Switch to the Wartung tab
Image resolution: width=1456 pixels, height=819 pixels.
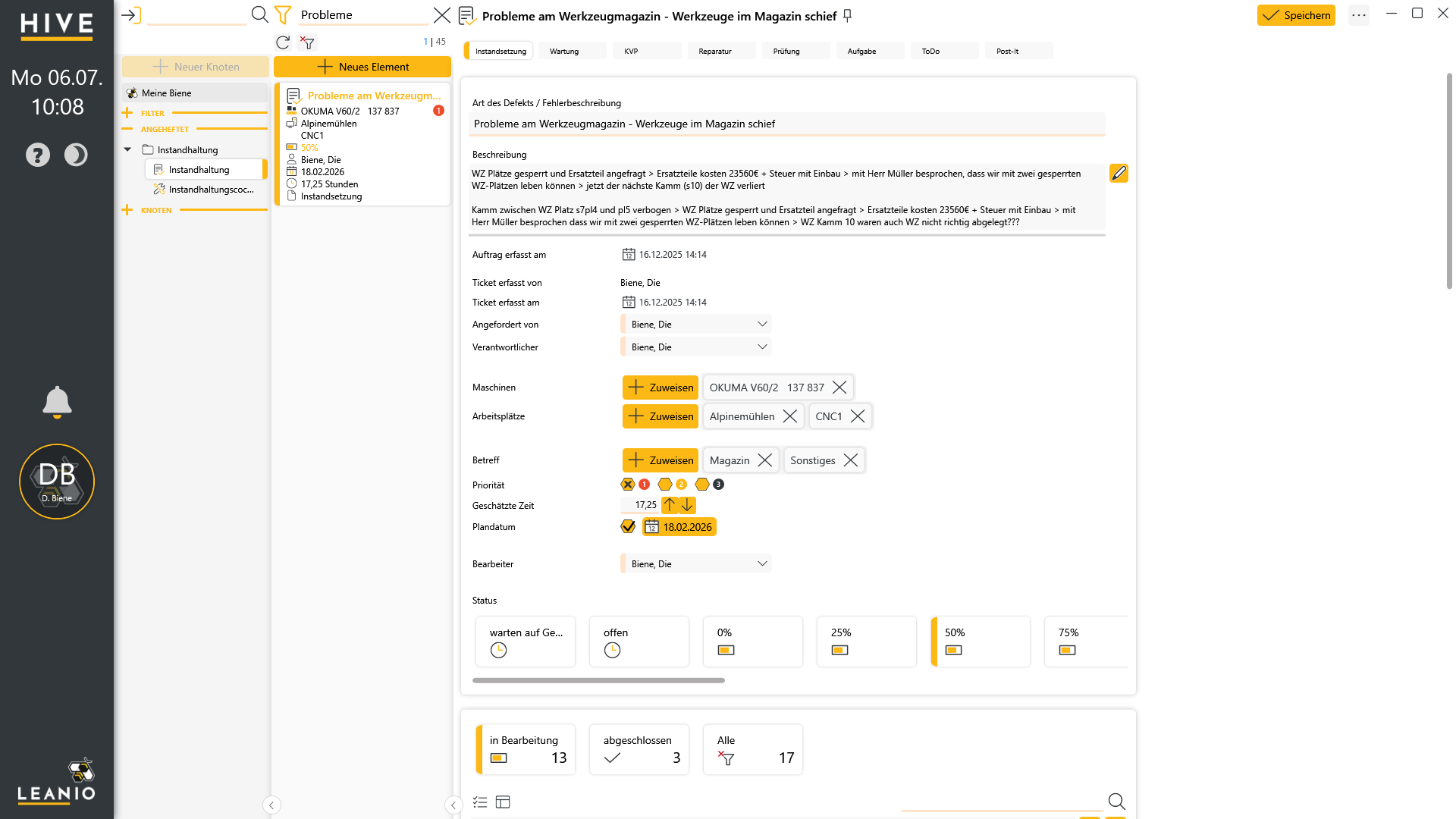[x=573, y=52]
